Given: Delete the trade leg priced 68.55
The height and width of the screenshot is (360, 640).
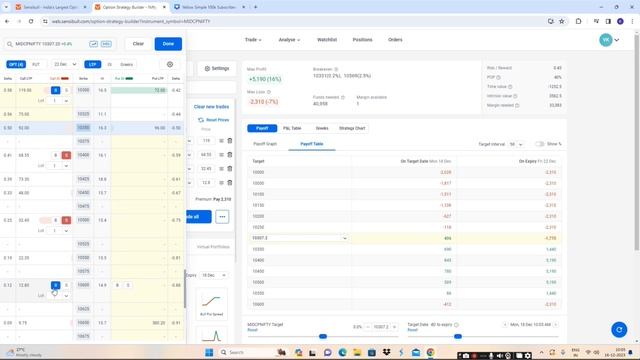Looking at the screenshot, I should point(230,155).
